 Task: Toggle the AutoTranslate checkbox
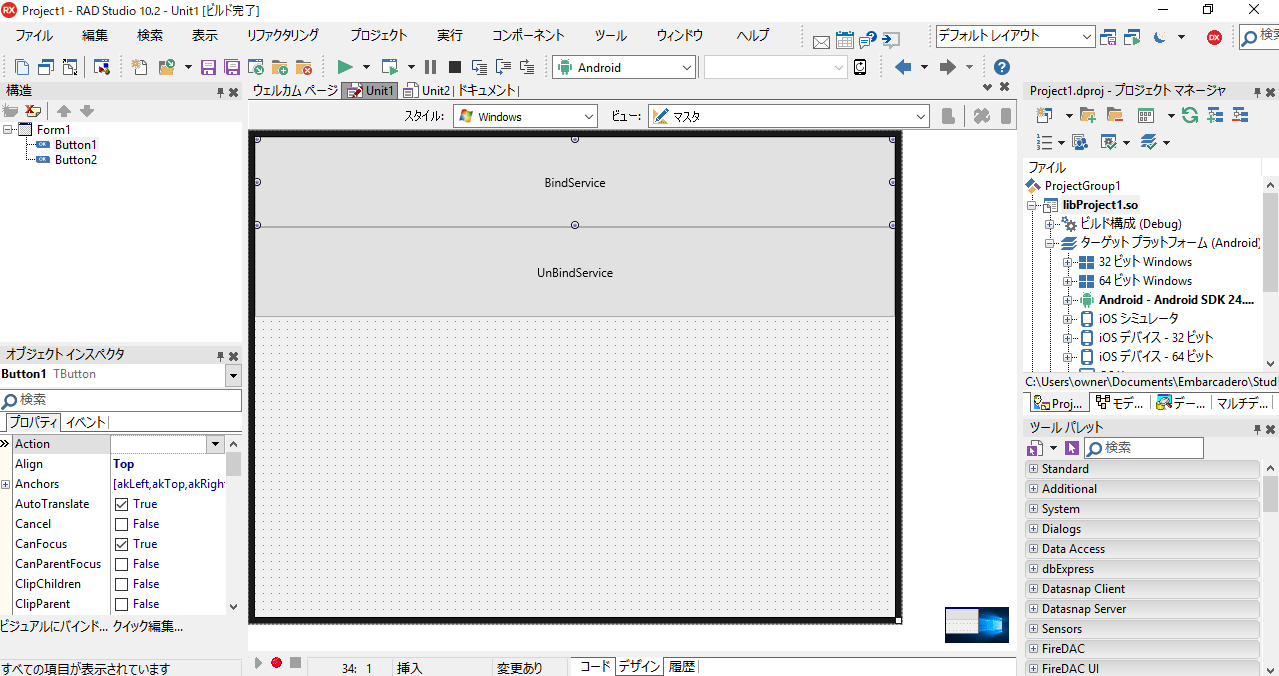click(x=121, y=504)
